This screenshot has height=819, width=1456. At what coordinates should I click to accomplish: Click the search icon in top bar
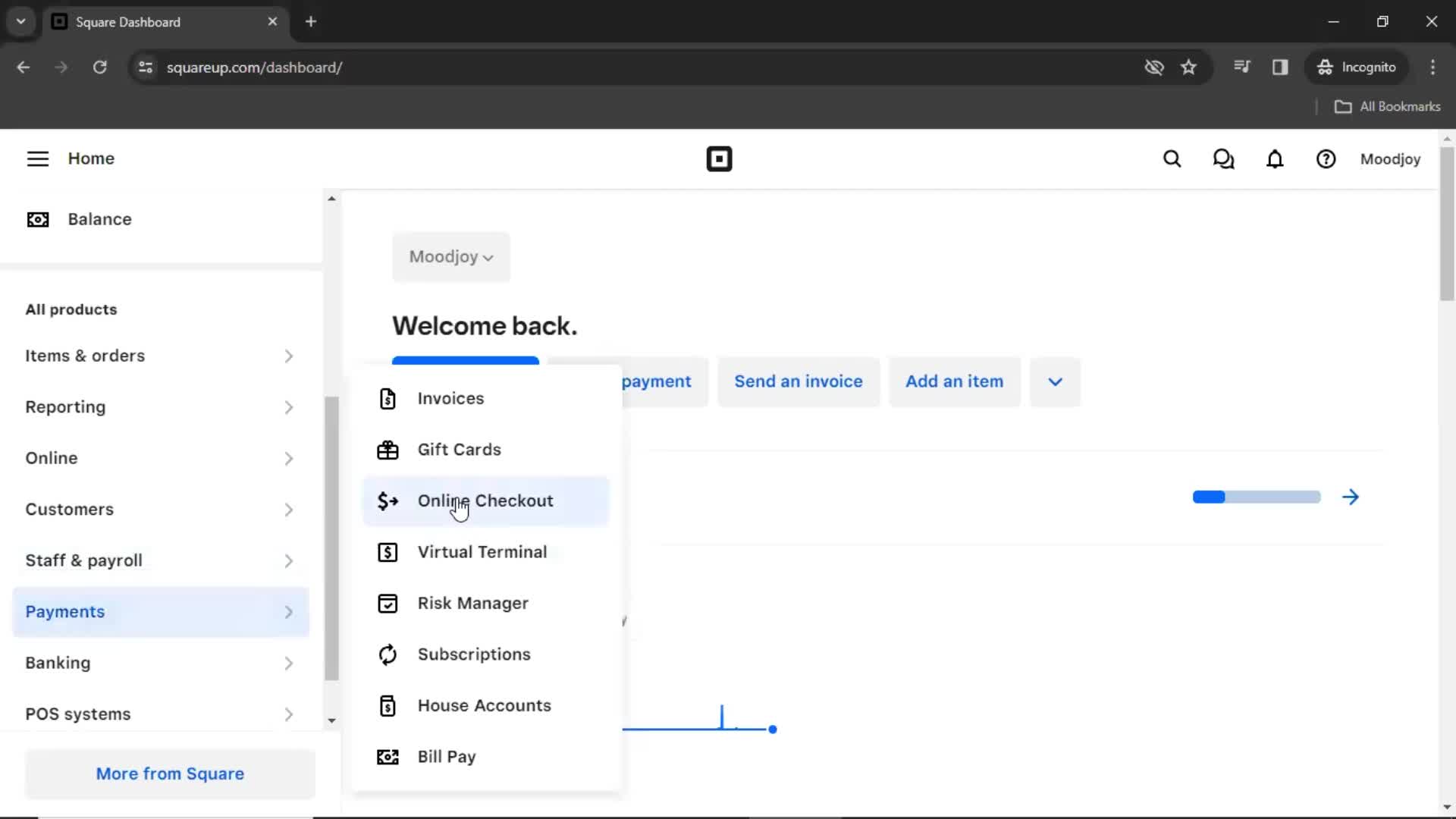[x=1172, y=159]
